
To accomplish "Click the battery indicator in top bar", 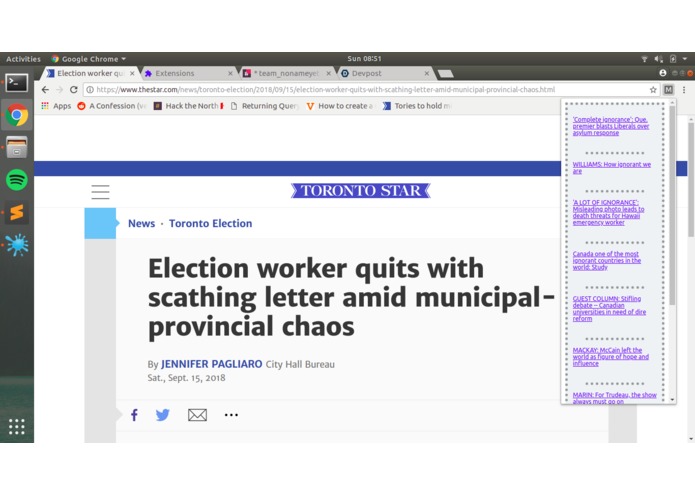I will point(673,58).
